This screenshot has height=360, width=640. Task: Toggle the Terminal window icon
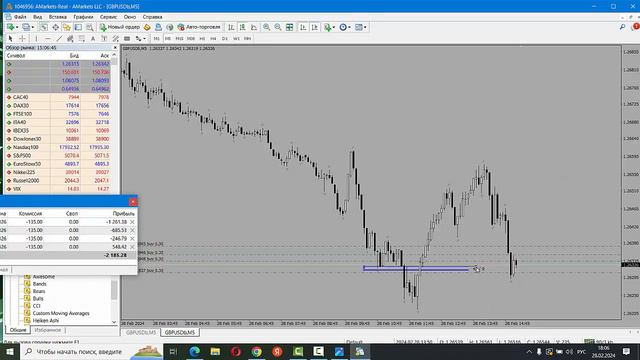pyautogui.click(x=78, y=27)
